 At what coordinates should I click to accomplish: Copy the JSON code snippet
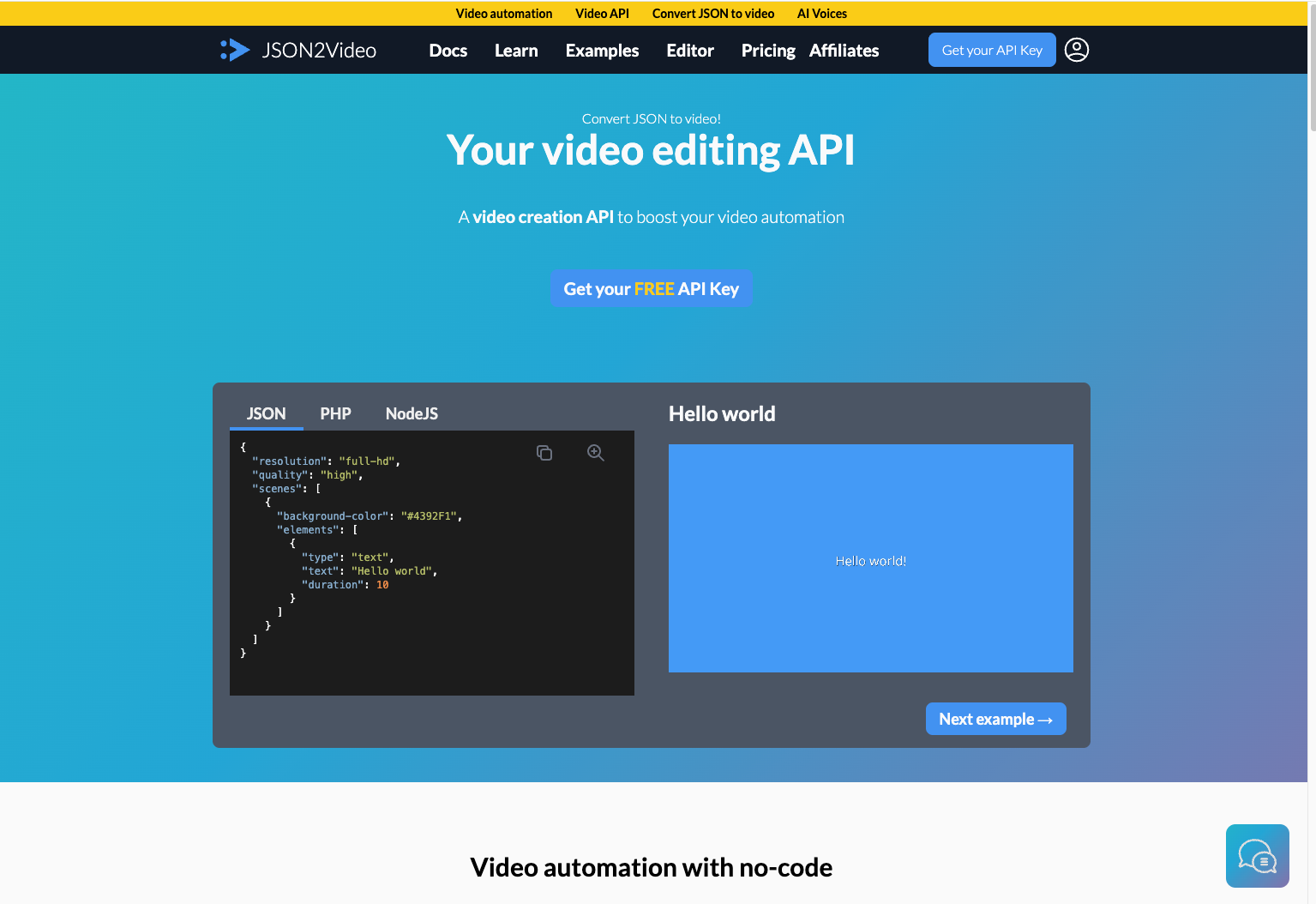coord(544,453)
